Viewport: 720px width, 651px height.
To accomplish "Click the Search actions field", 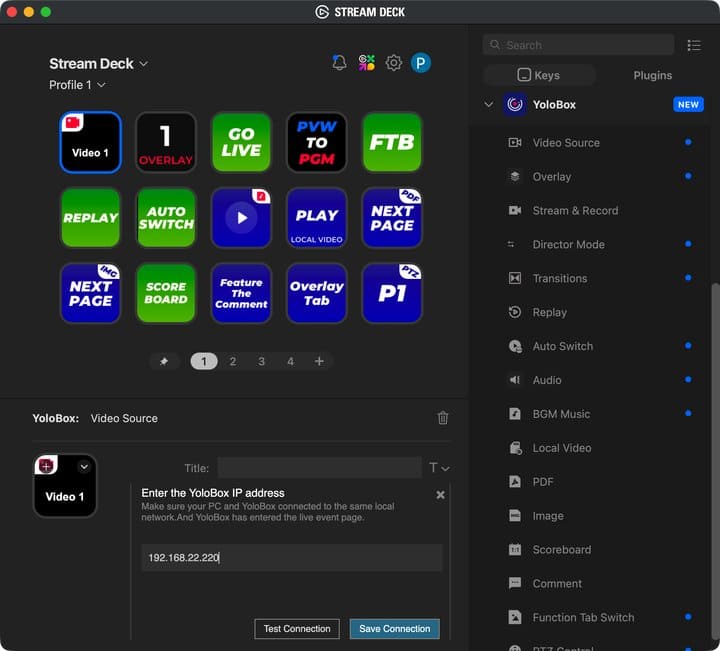I will pyautogui.click(x=579, y=45).
